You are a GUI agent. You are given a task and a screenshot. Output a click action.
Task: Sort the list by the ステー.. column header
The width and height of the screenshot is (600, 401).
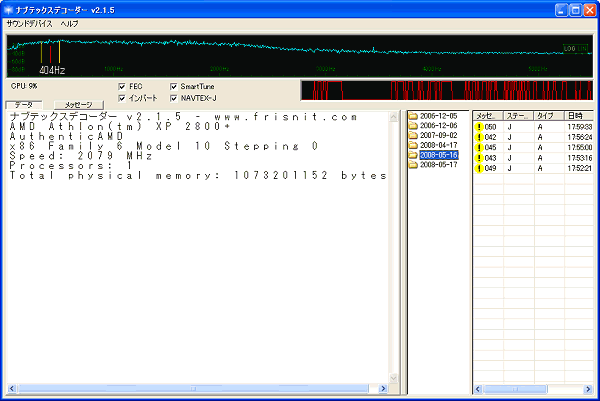[x=518, y=116]
